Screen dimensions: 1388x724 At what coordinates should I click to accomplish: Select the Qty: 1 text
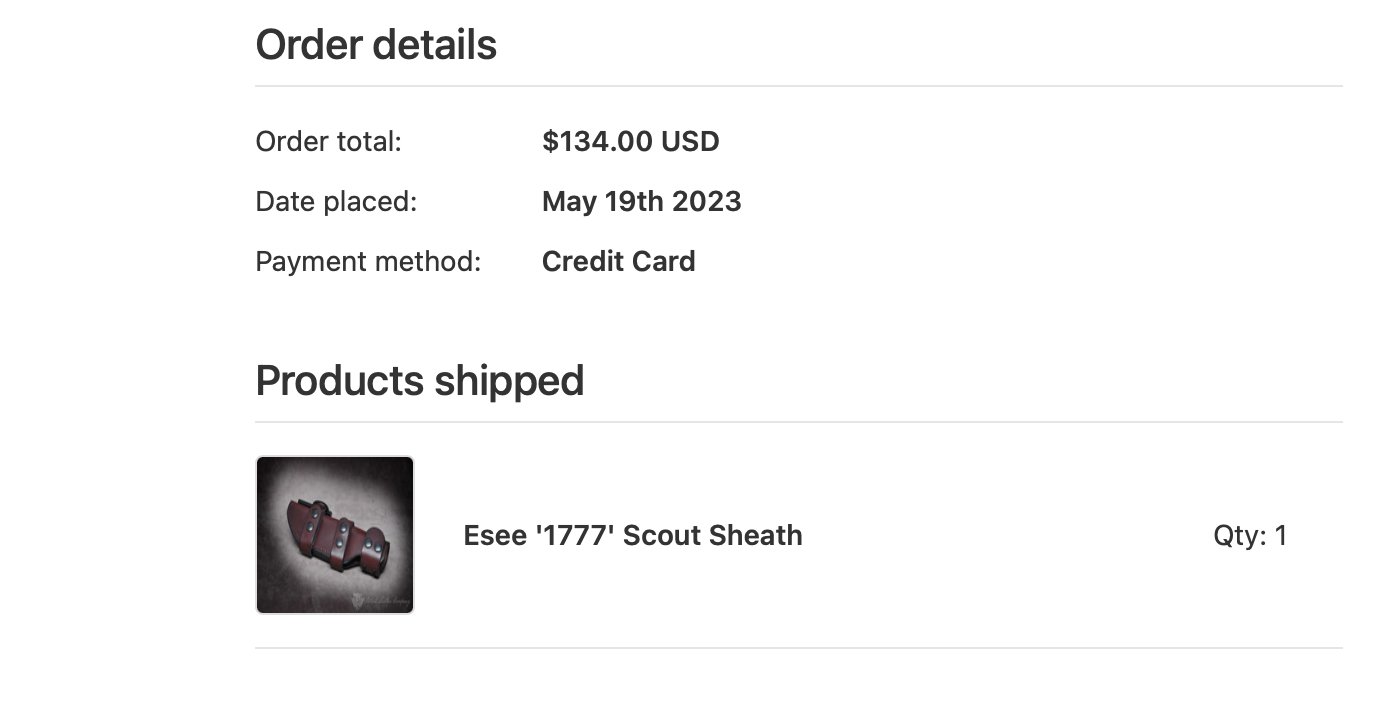pyautogui.click(x=1250, y=536)
